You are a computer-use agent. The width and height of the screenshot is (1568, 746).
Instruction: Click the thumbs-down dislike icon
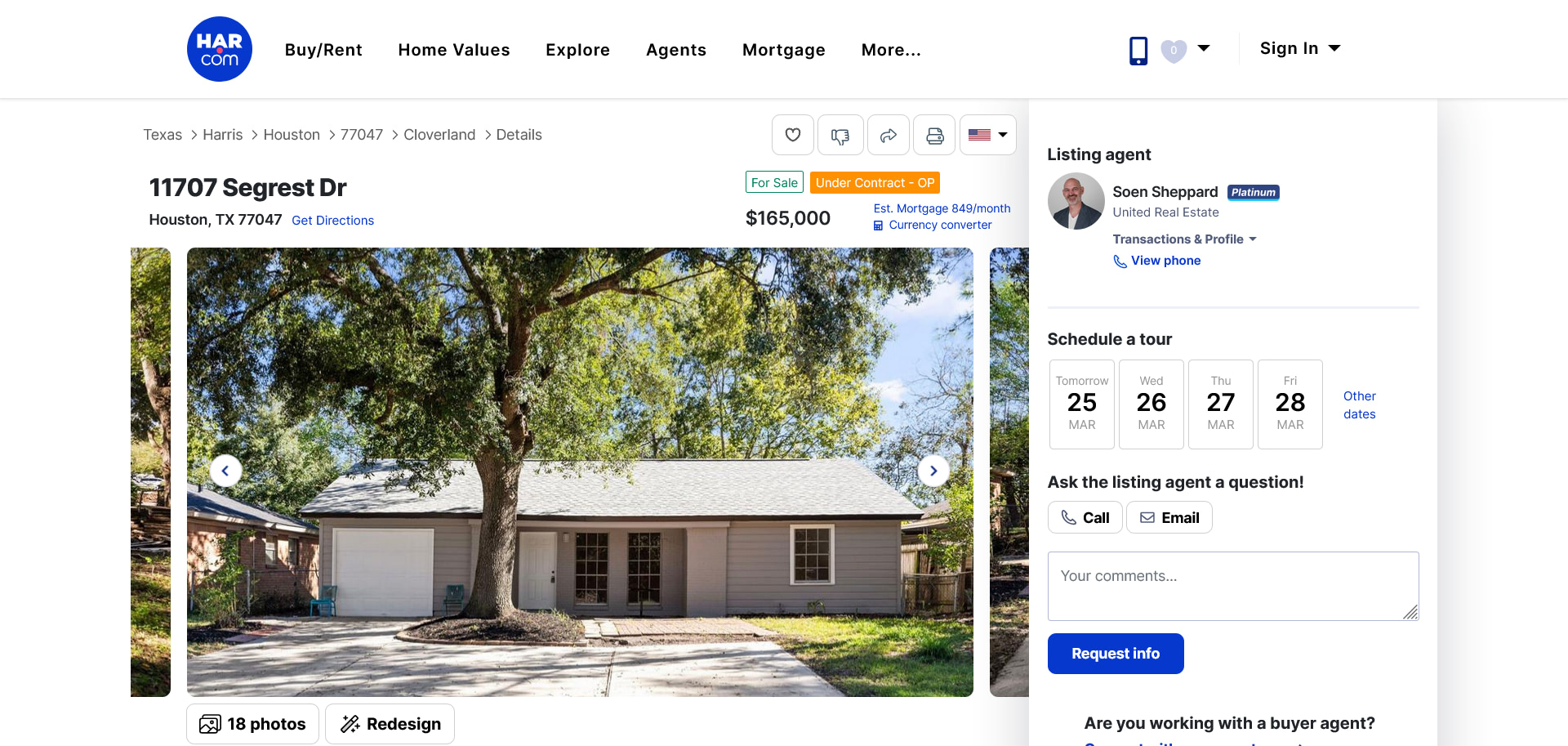(840, 135)
